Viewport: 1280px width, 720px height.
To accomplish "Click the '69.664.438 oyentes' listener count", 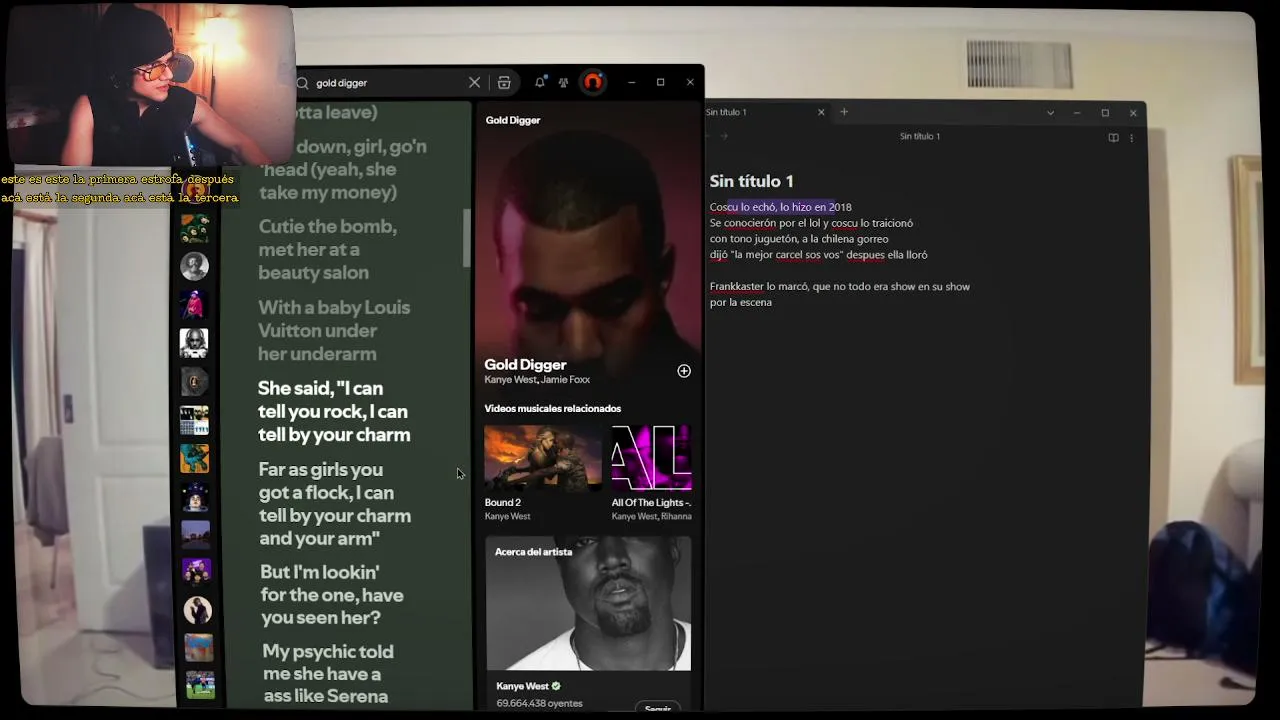I will 539,703.
